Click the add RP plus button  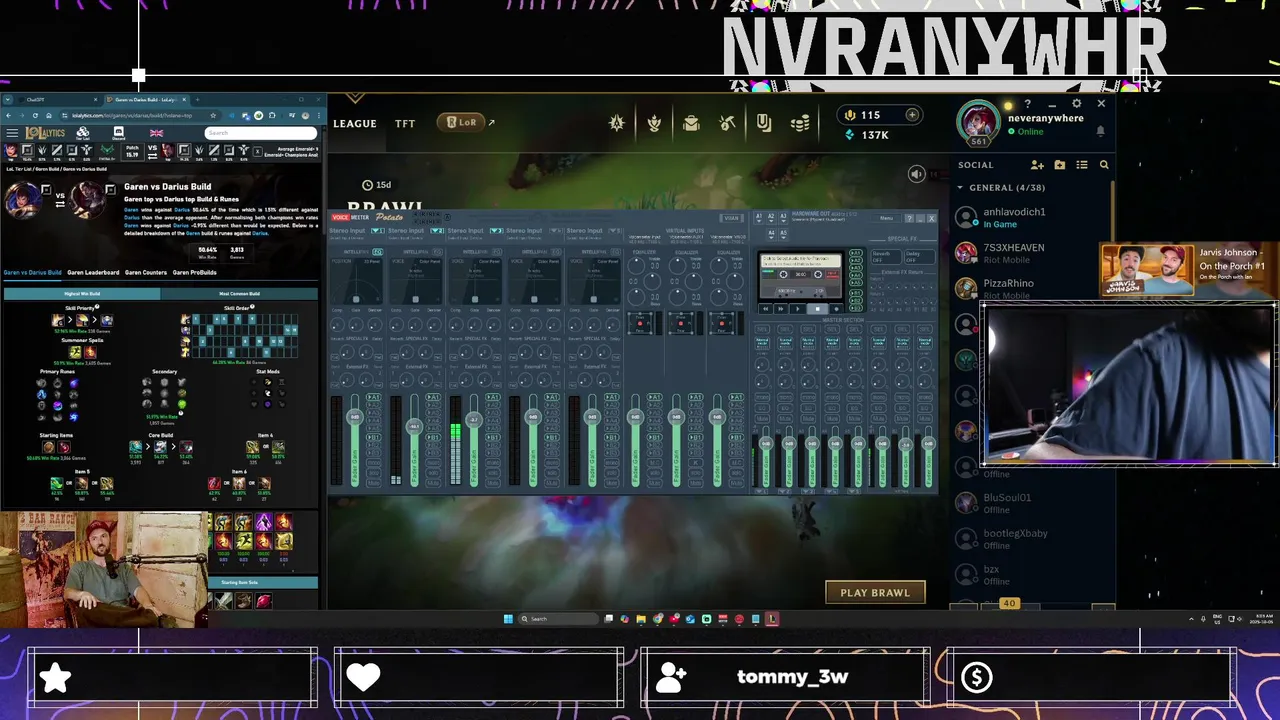[x=912, y=115]
